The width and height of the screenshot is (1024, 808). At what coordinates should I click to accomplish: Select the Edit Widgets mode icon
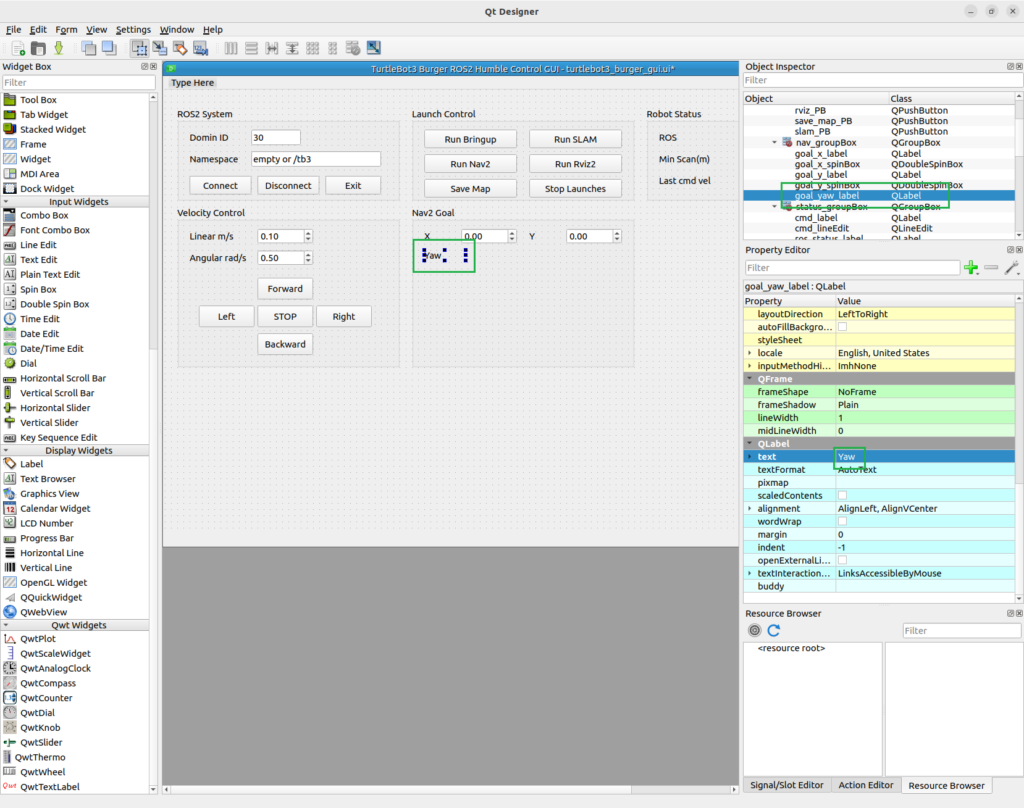click(139, 48)
